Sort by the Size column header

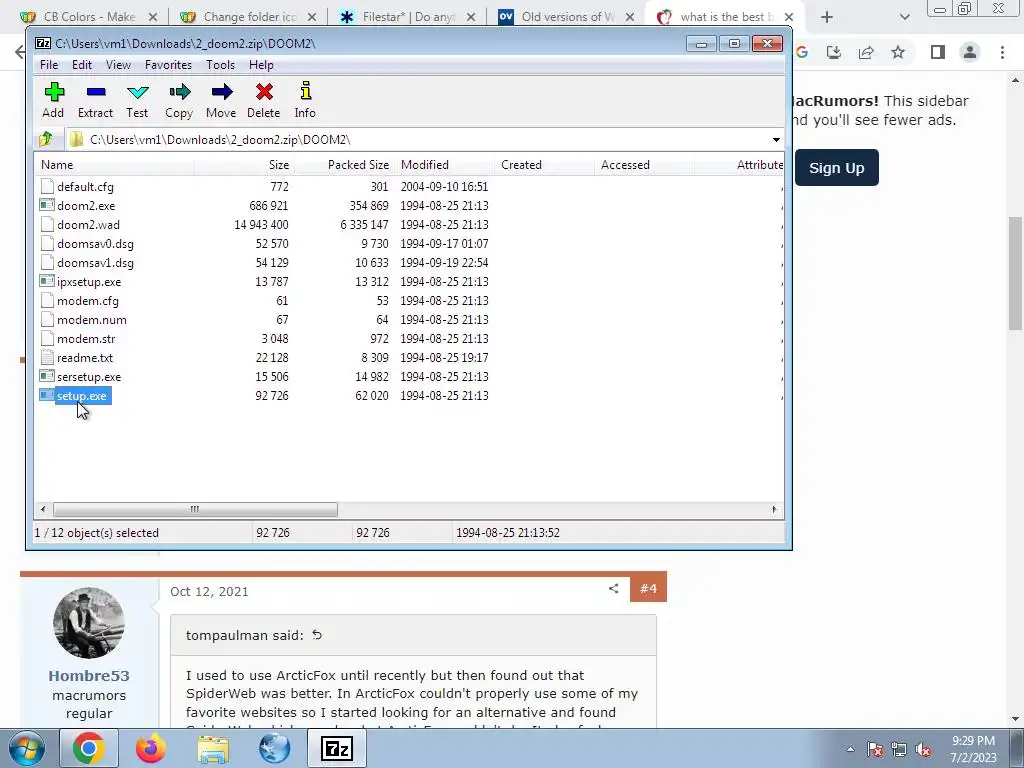click(x=244, y=165)
